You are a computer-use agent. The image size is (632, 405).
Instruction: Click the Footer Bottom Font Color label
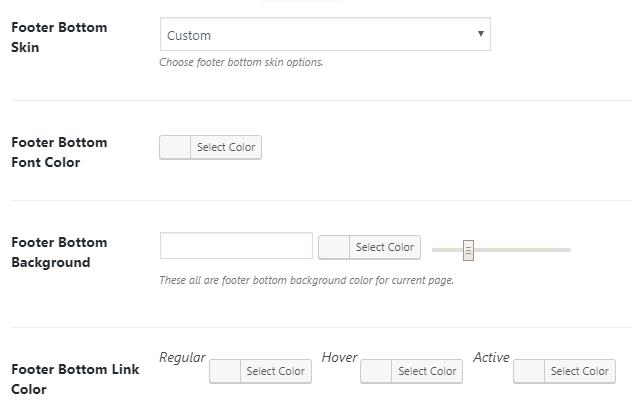[x=59, y=152]
